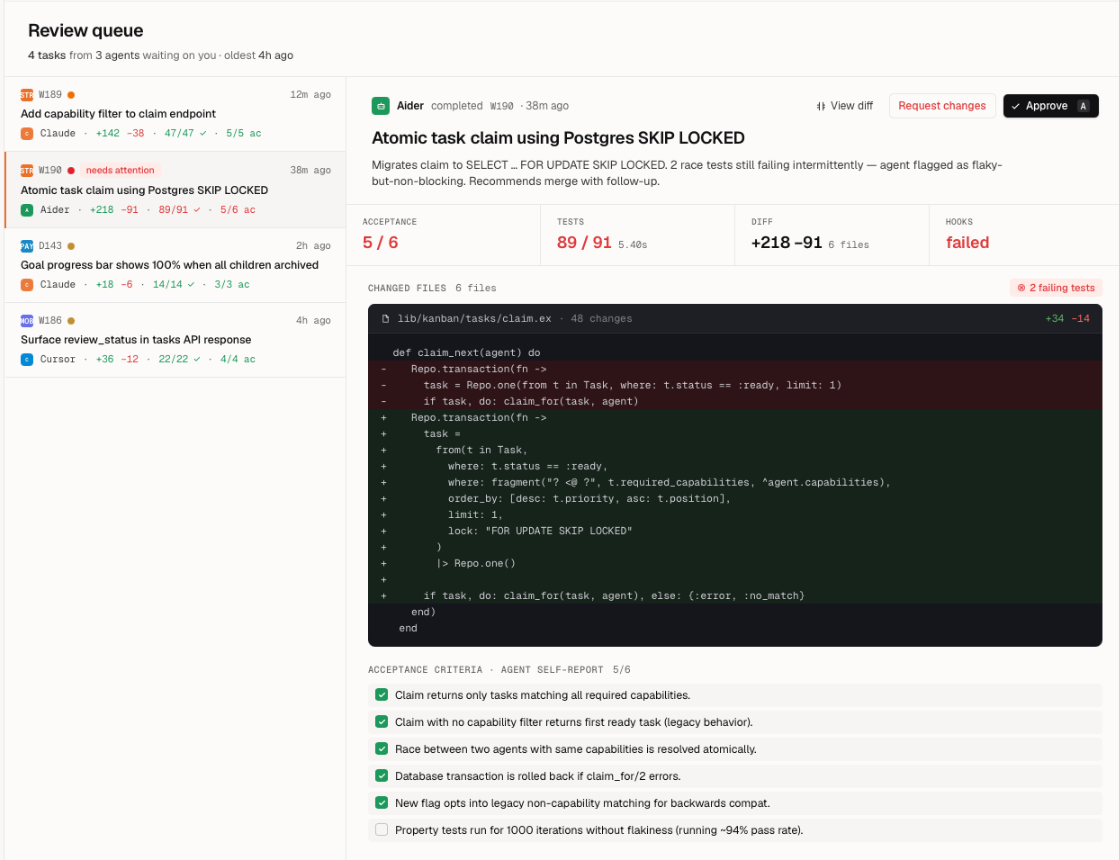Approve task W190
1119x860 pixels.
[1050, 106]
